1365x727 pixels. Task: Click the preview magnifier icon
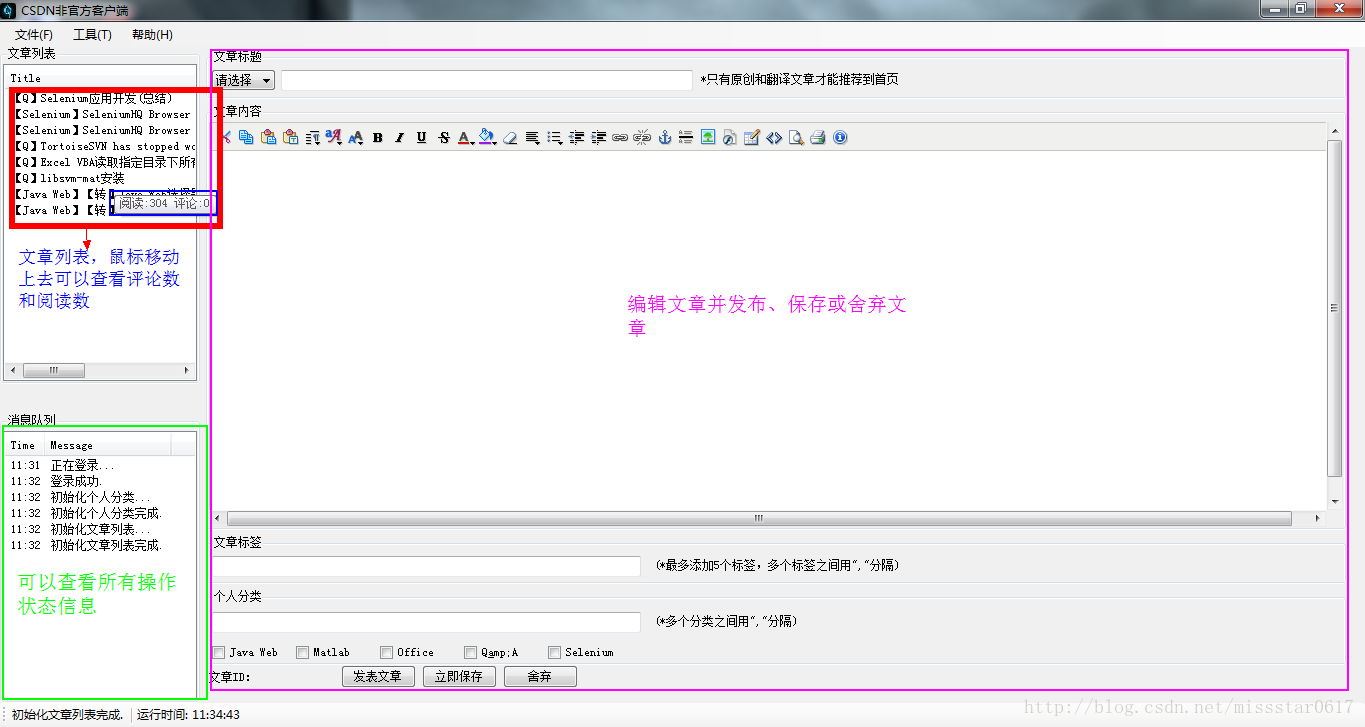tap(796, 137)
